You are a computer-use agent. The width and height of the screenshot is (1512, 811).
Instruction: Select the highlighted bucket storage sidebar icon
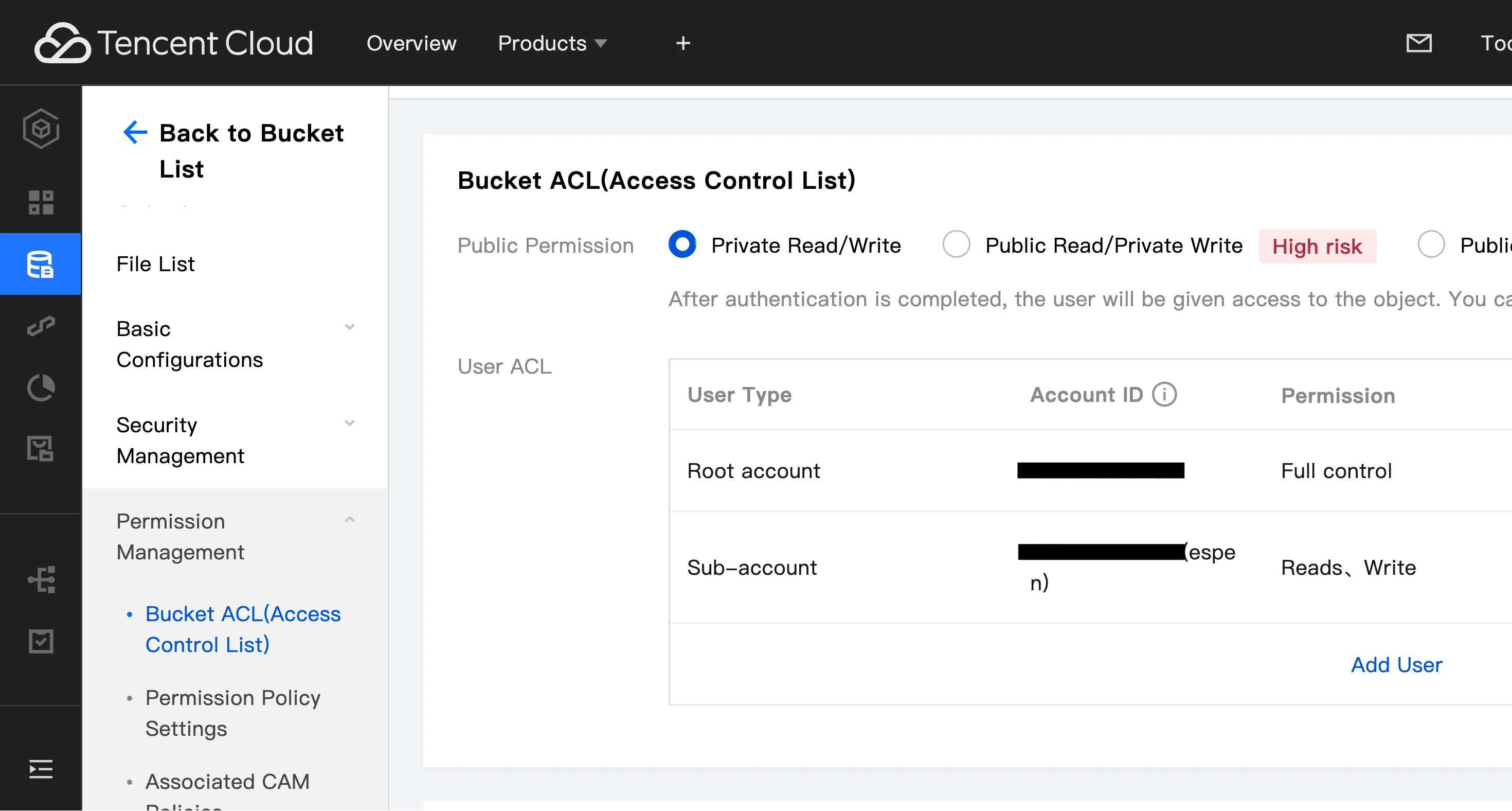[41, 265]
